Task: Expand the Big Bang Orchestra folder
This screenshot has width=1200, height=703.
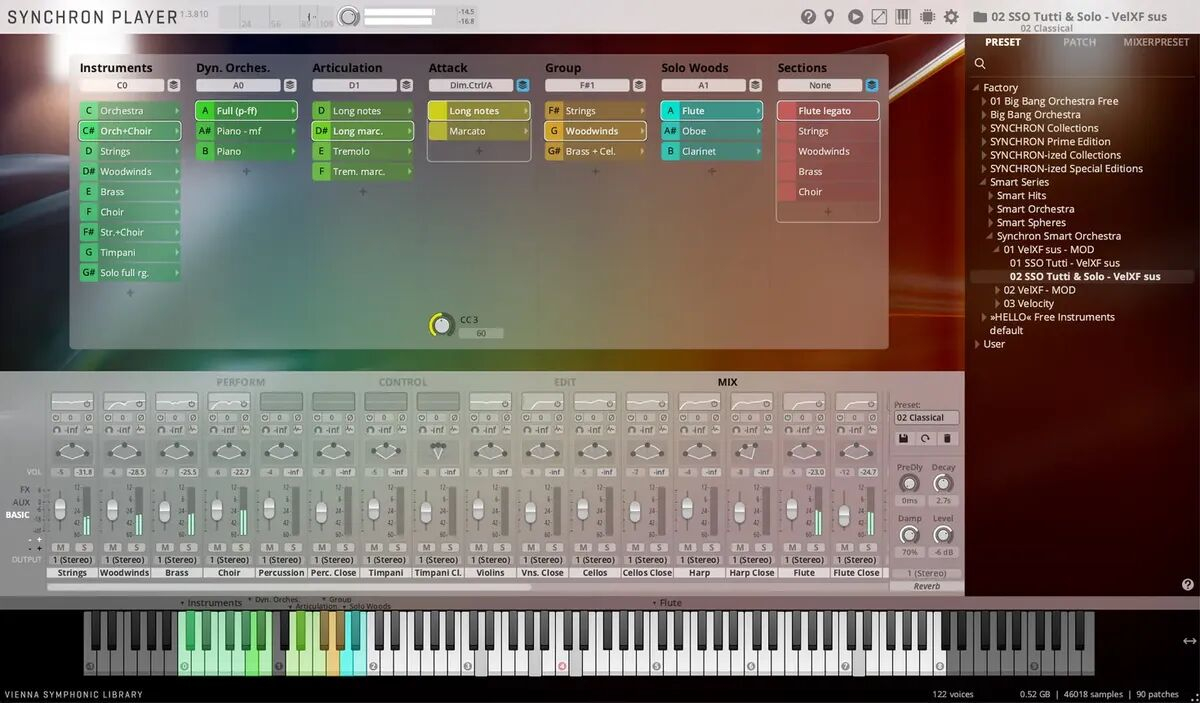Action: tap(983, 115)
